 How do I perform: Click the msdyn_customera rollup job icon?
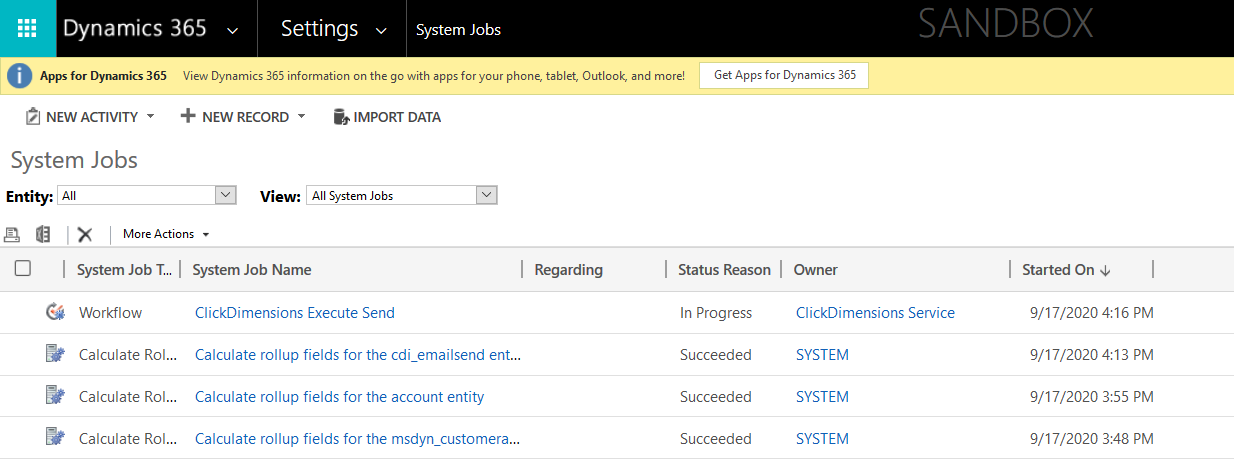[55, 437]
